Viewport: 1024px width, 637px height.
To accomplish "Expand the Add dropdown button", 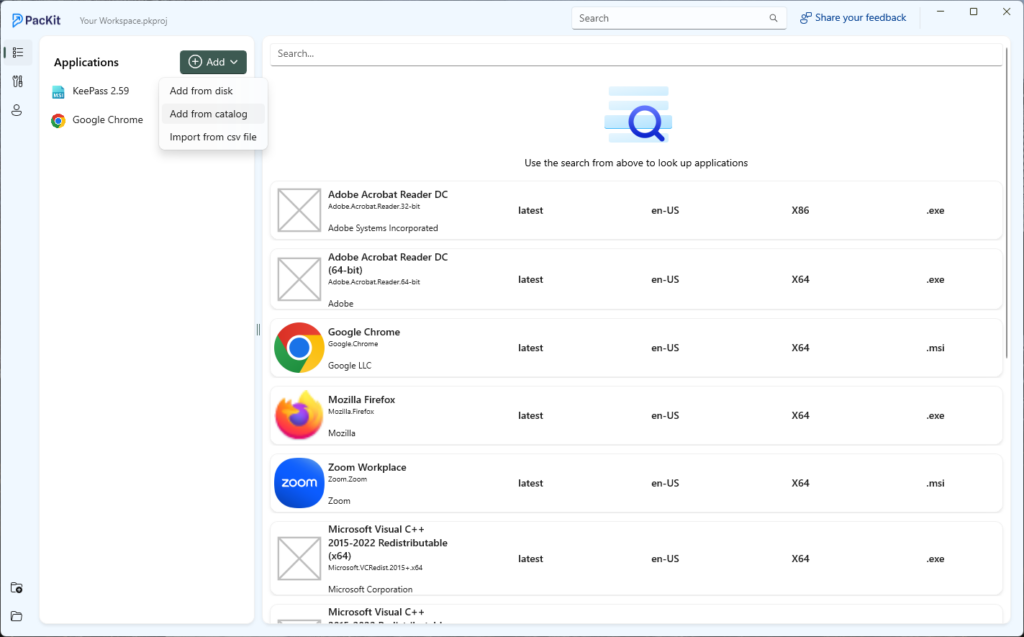I will (x=213, y=62).
